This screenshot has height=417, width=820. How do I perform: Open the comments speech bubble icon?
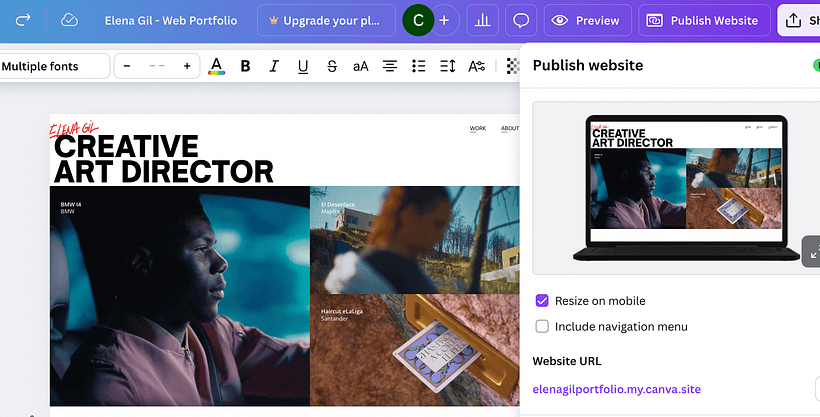pyautogui.click(x=521, y=20)
